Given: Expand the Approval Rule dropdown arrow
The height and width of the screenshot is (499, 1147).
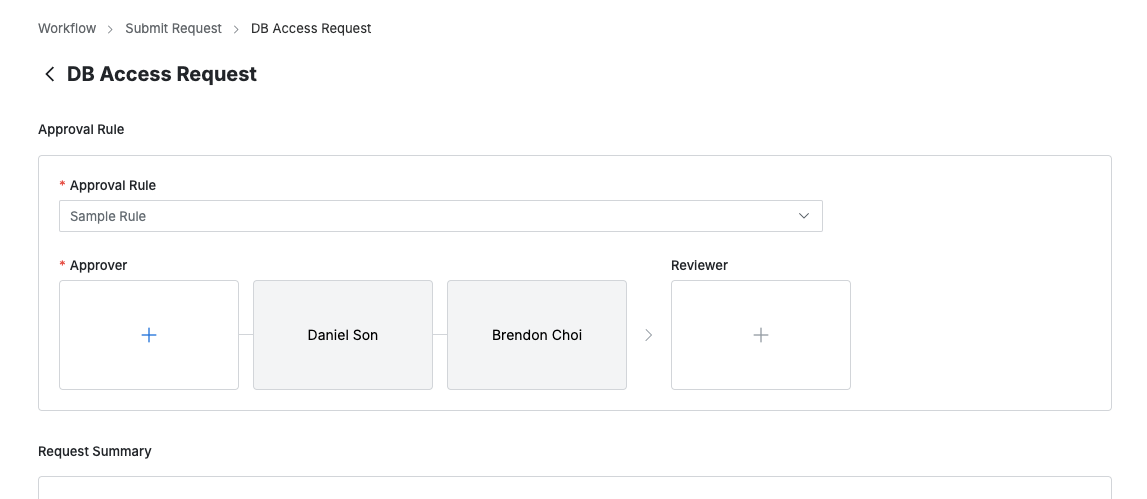Looking at the screenshot, I should 804,216.
